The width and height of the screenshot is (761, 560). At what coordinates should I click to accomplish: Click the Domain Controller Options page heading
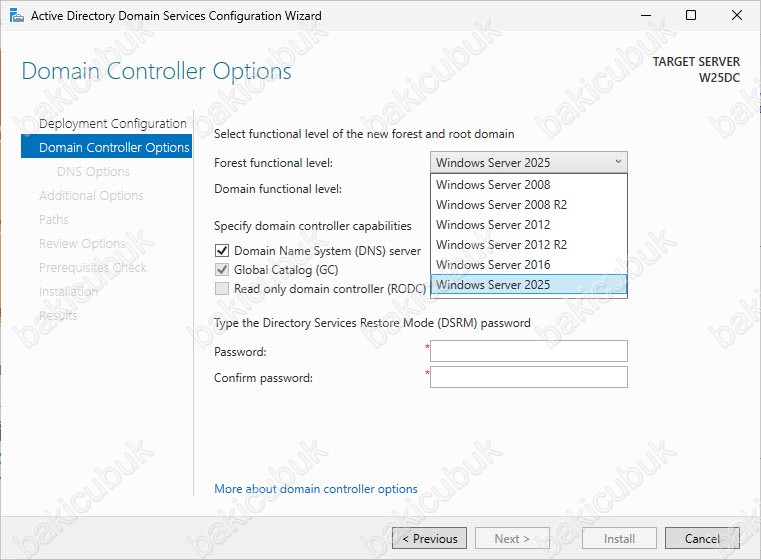156,71
